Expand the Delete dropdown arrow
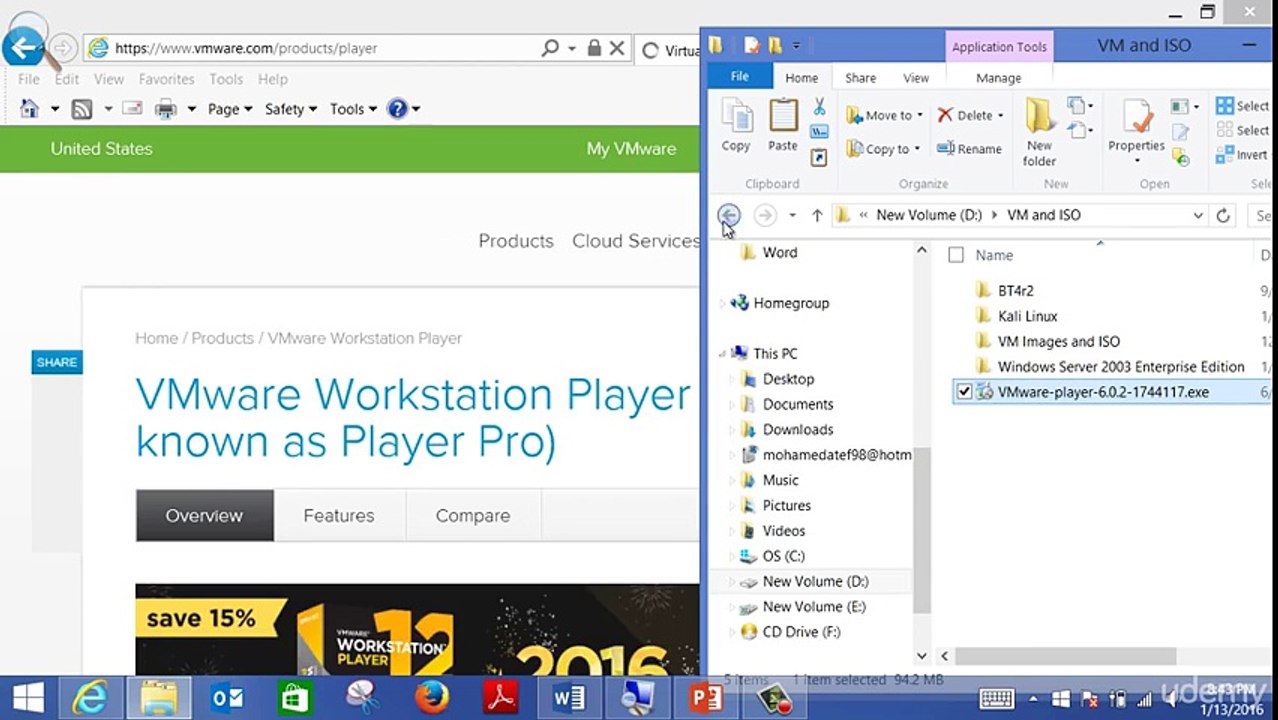The height and width of the screenshot is (720, 1278). [x=1000, y=116]
